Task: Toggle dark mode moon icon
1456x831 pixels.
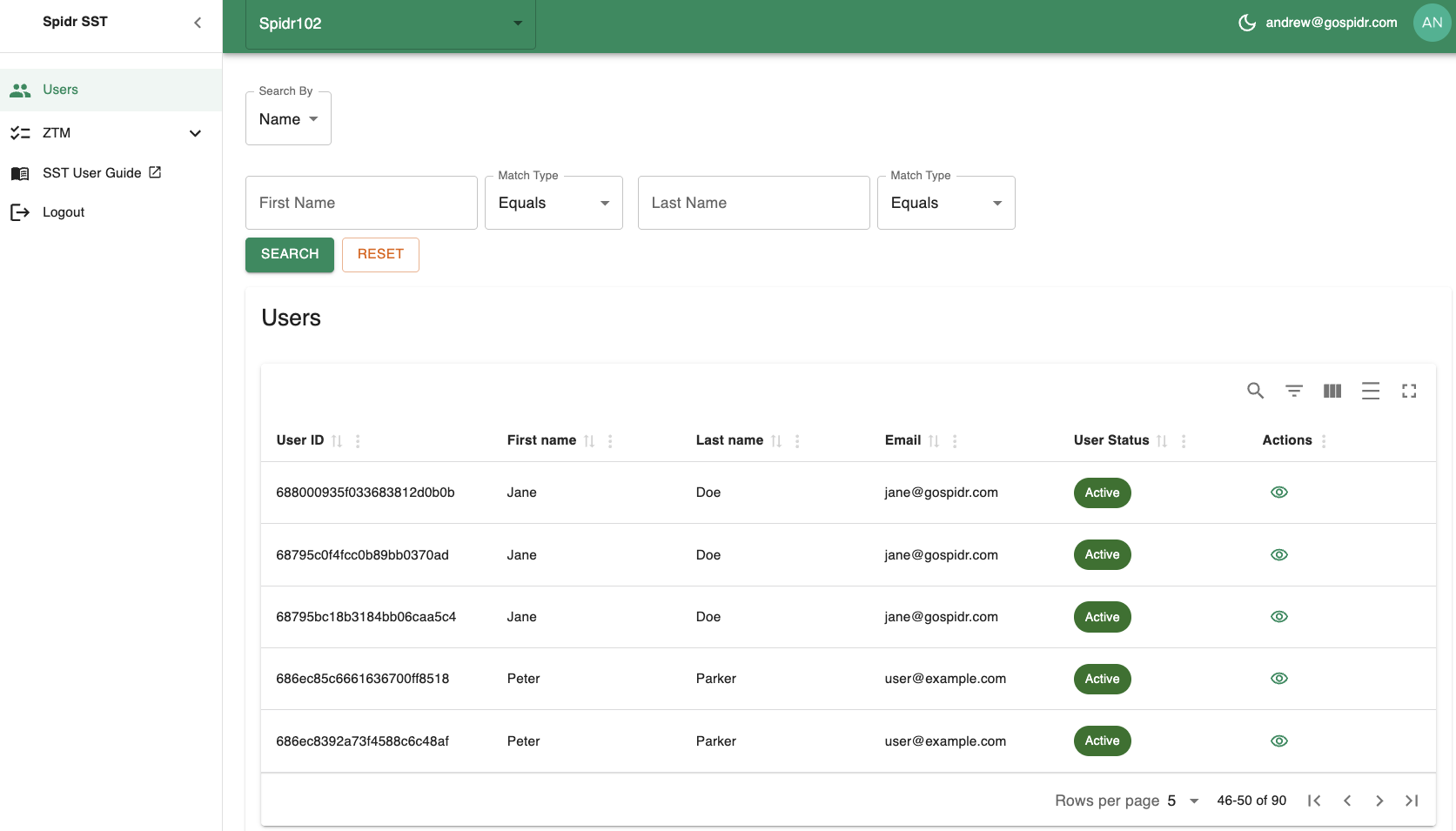Action: (x=1247, y=23)
